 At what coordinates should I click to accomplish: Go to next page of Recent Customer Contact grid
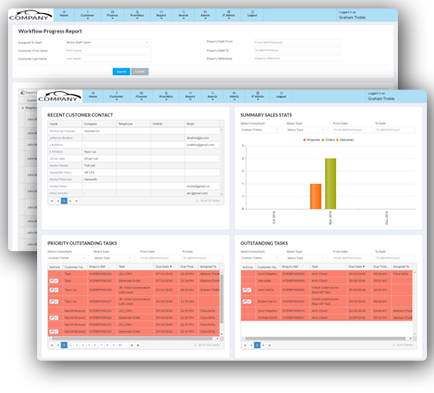tap(70, 201)
